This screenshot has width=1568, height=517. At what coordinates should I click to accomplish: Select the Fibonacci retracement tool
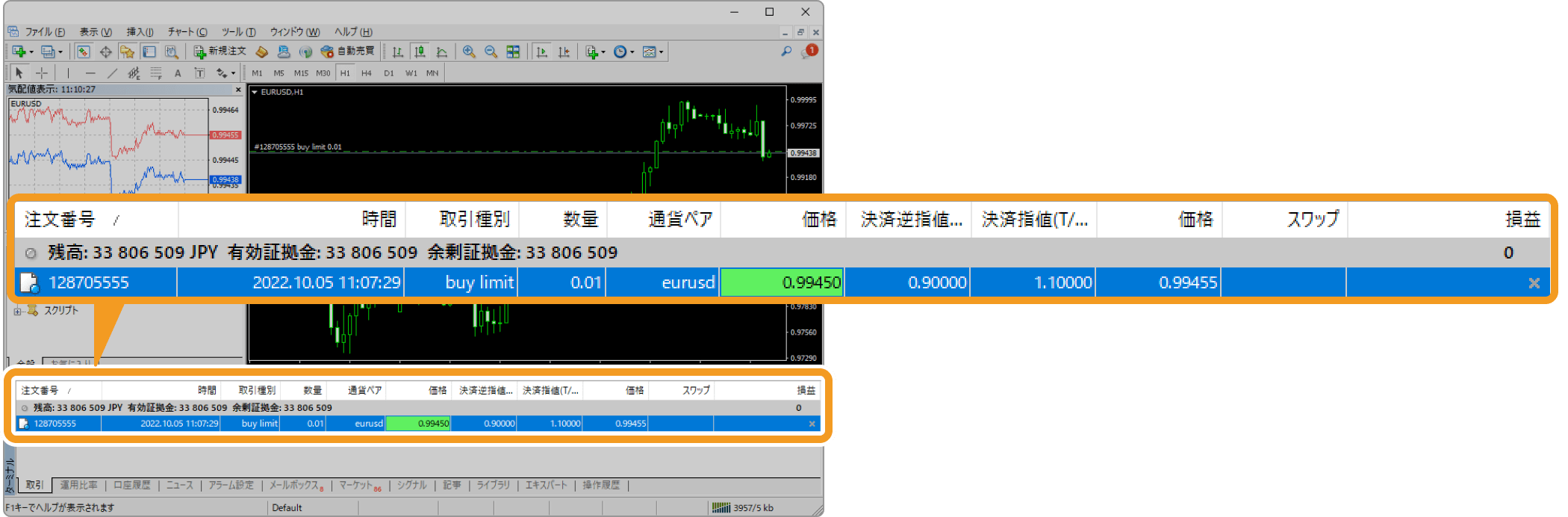[x=156, y=72]
